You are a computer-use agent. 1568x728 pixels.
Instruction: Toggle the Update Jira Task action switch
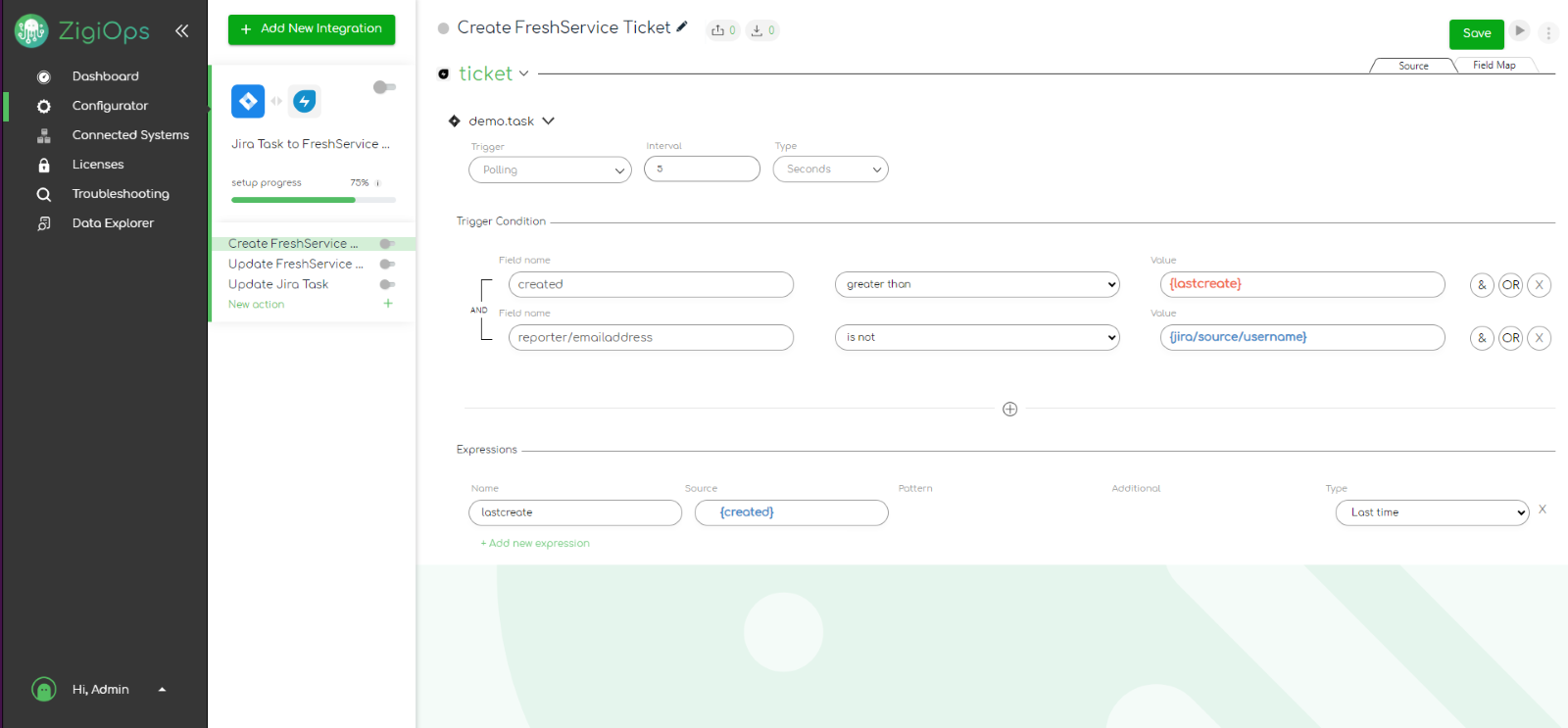click(x=387, y=285)
